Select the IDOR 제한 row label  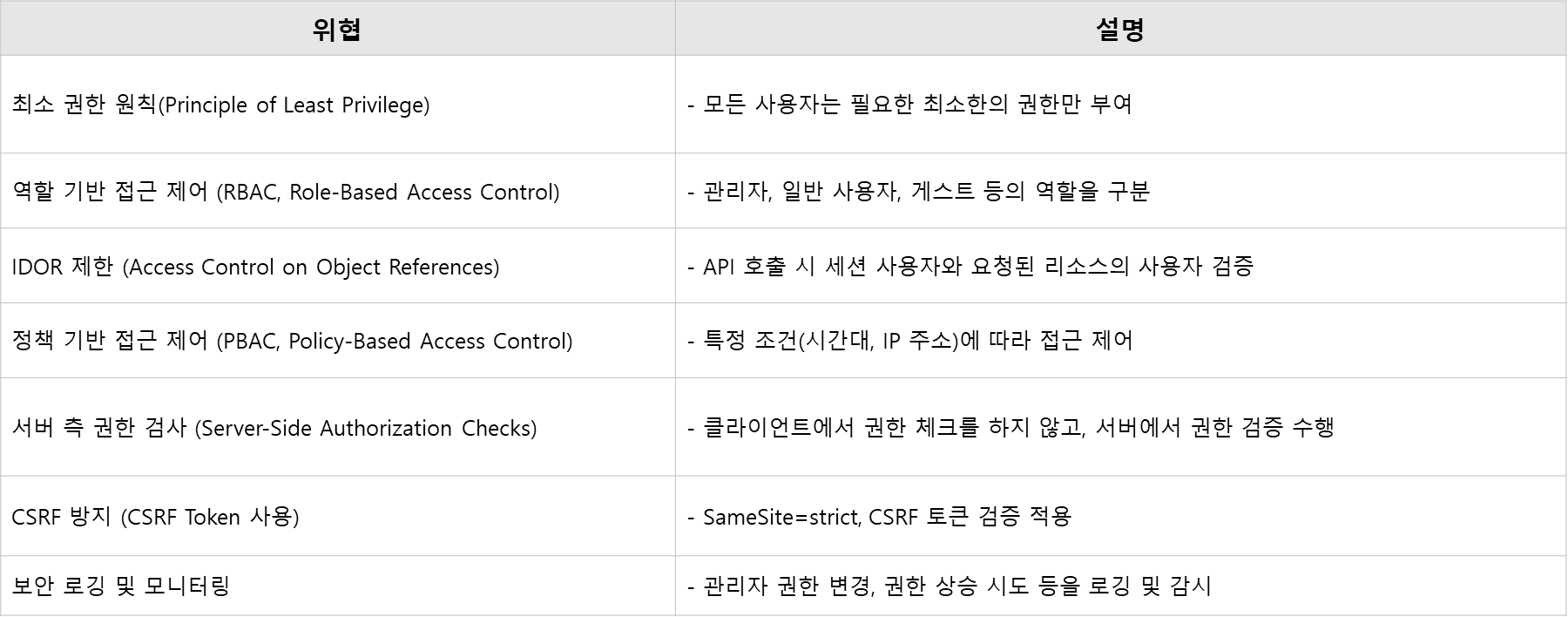tap(63, 267)
